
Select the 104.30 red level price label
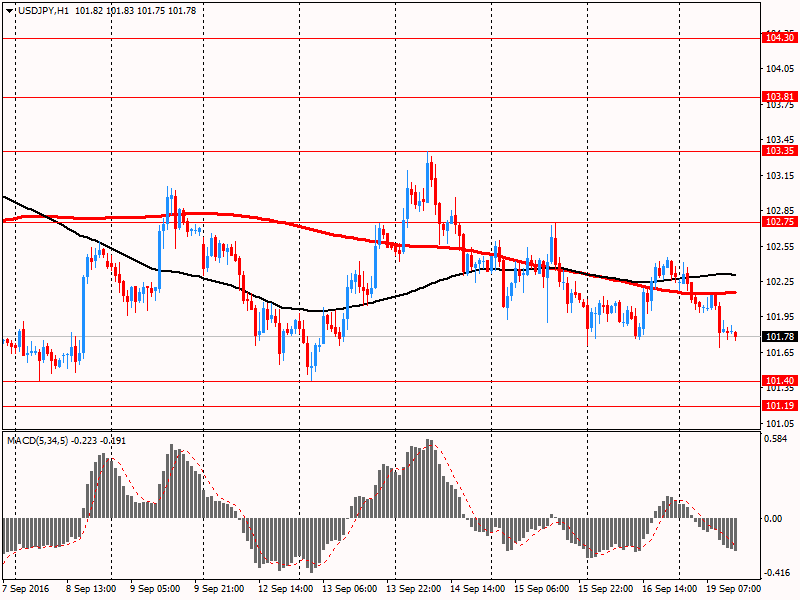780,38
